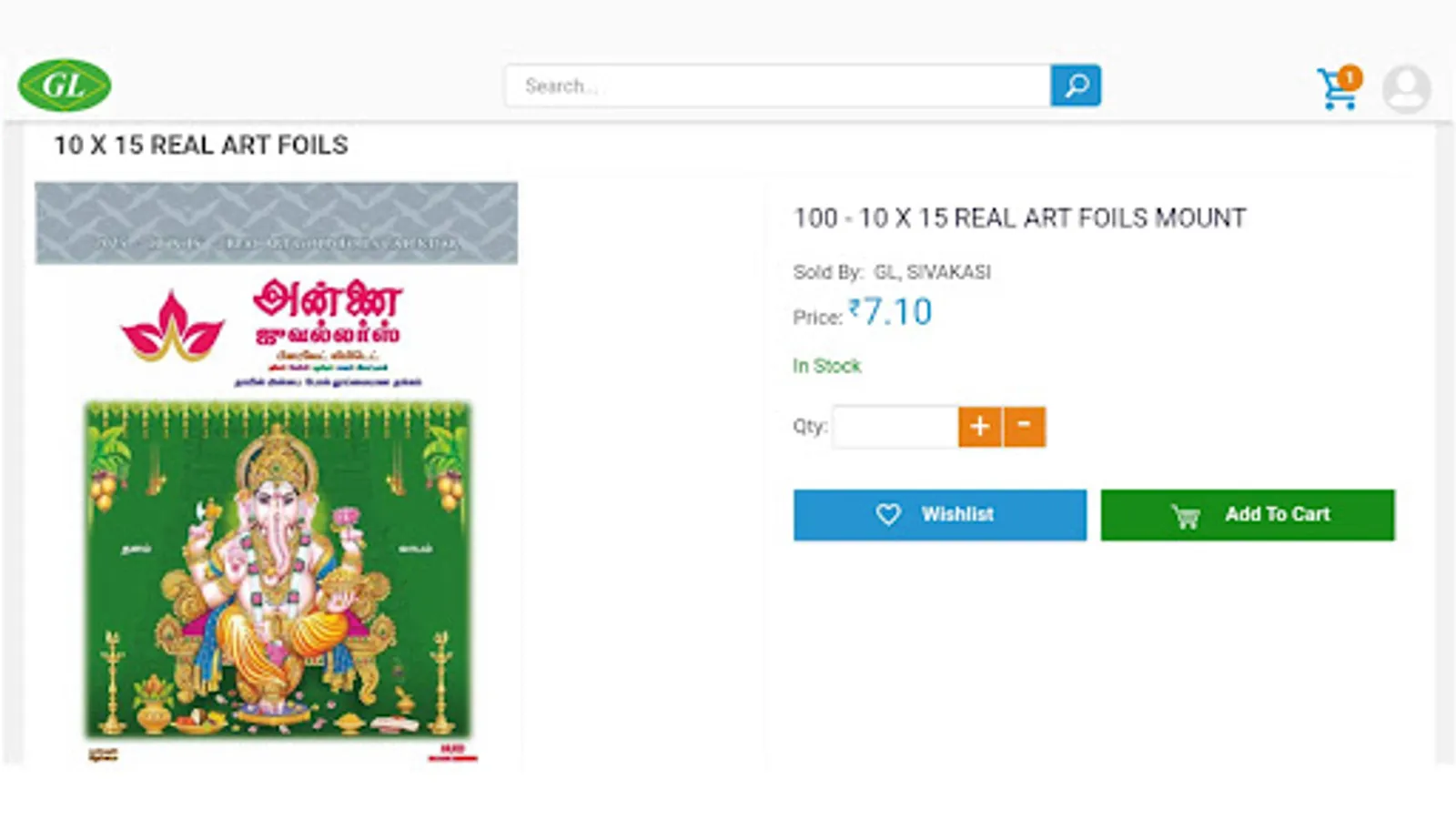The width and height of the screenshot is (1456, 819).
Task: Click the grey banner atop product image
Action: pos(277,223)
